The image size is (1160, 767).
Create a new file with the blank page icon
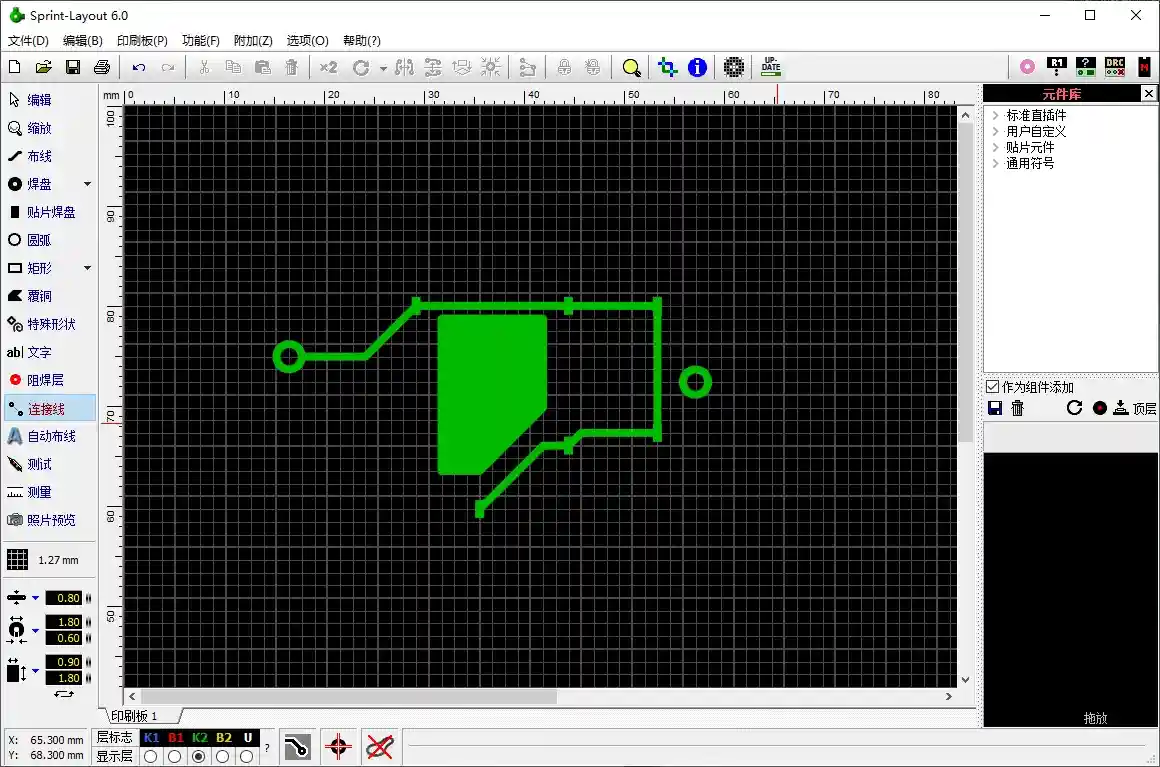pyautogui.click(x=15, y=67)
